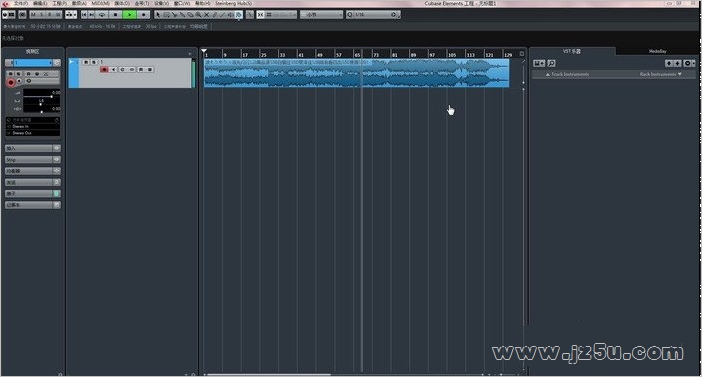This screenshot has height=377, width=702.
Task: Record-enable track 1 in track list
Action: coord(104,69)
